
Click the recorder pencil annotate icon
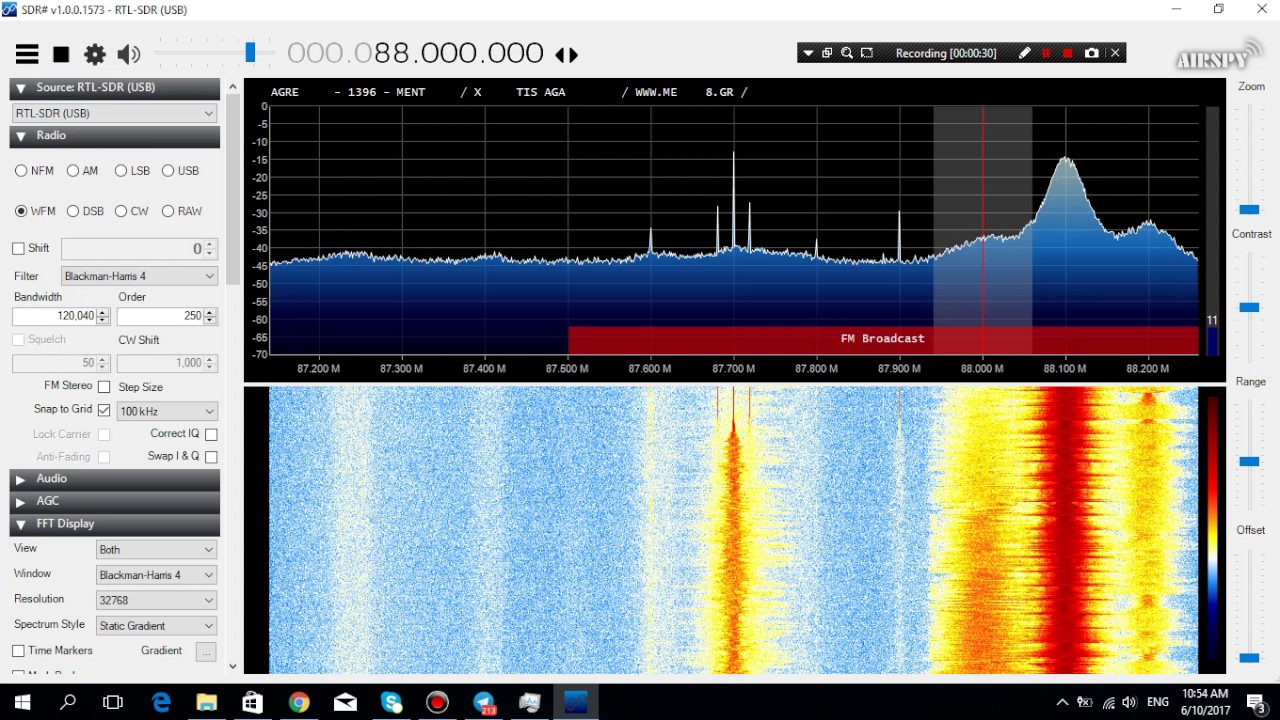(1025, 53)
